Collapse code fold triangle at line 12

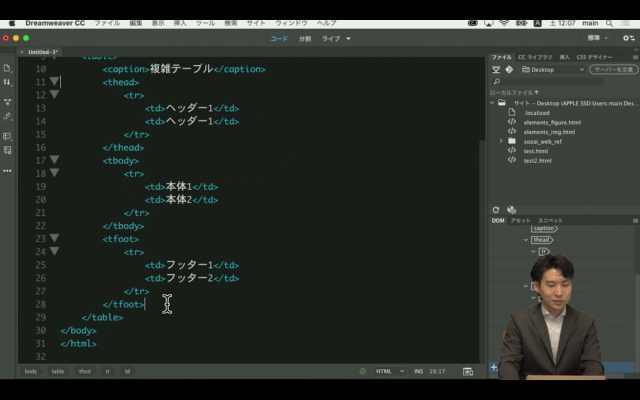coord(54,95)
